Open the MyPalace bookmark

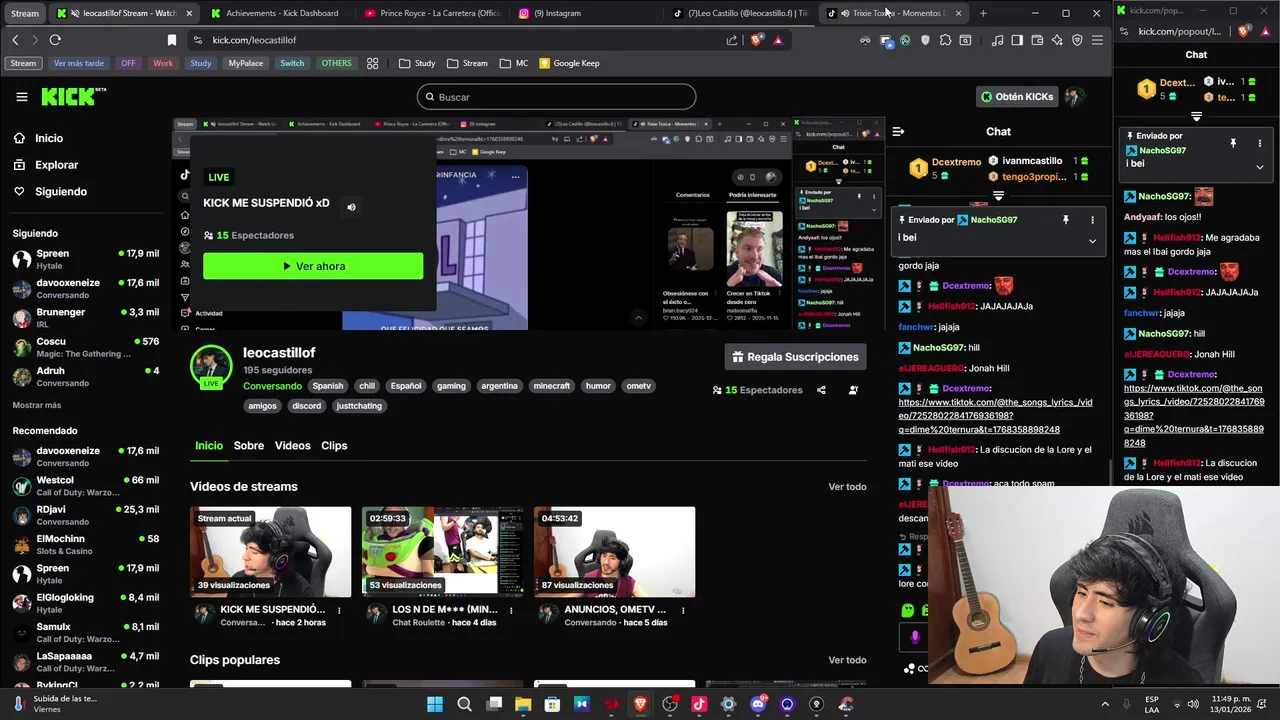[x=246, y=63]
